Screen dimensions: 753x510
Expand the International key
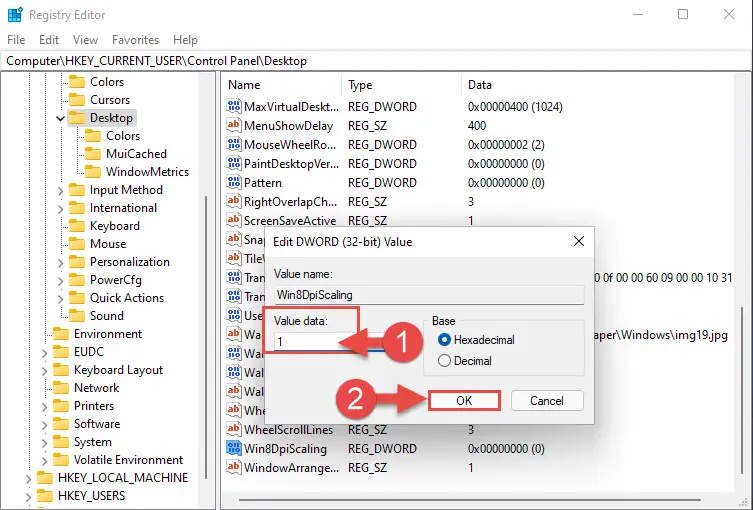pos(61,209)
